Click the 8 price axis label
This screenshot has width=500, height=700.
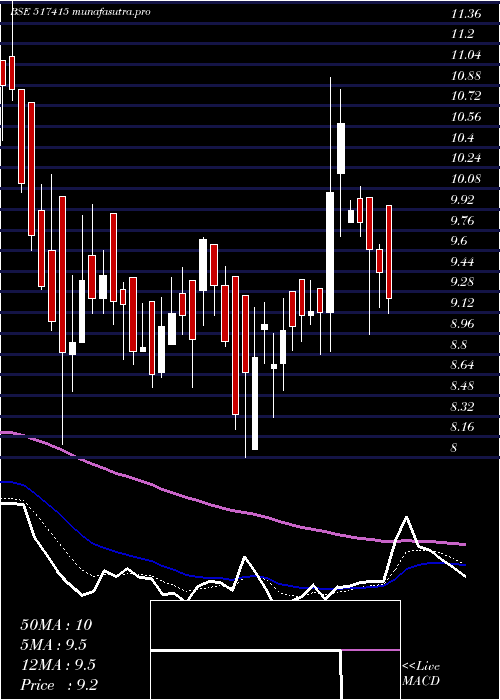[454, 448]
